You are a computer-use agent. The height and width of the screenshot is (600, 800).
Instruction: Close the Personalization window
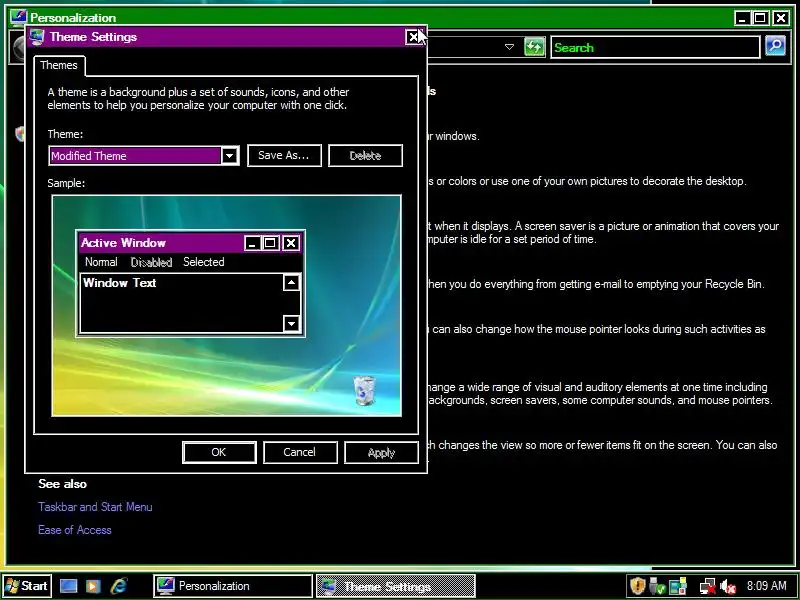click(781, 18)
